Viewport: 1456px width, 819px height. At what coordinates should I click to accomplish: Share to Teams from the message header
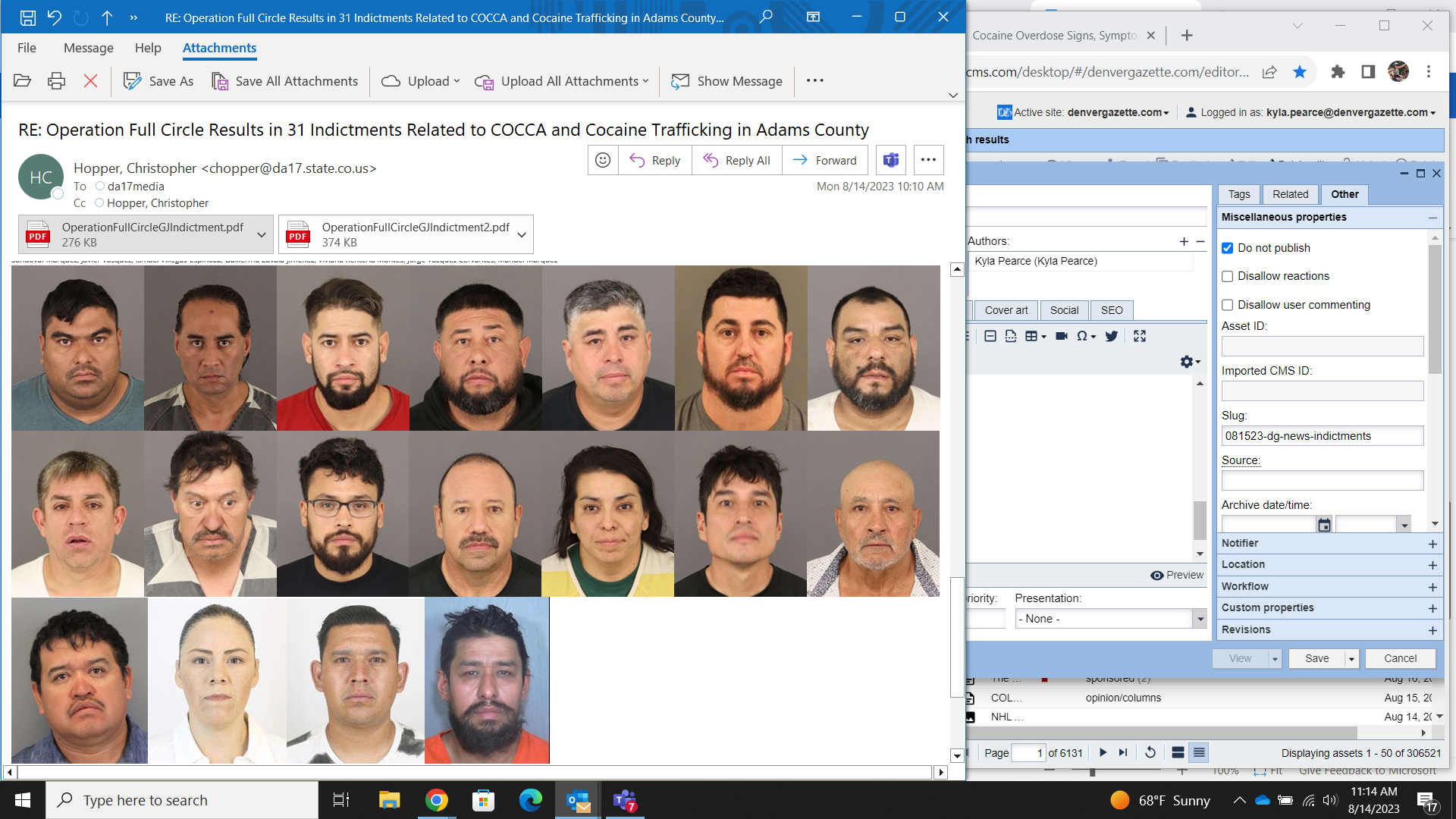(x=891, y=160)
